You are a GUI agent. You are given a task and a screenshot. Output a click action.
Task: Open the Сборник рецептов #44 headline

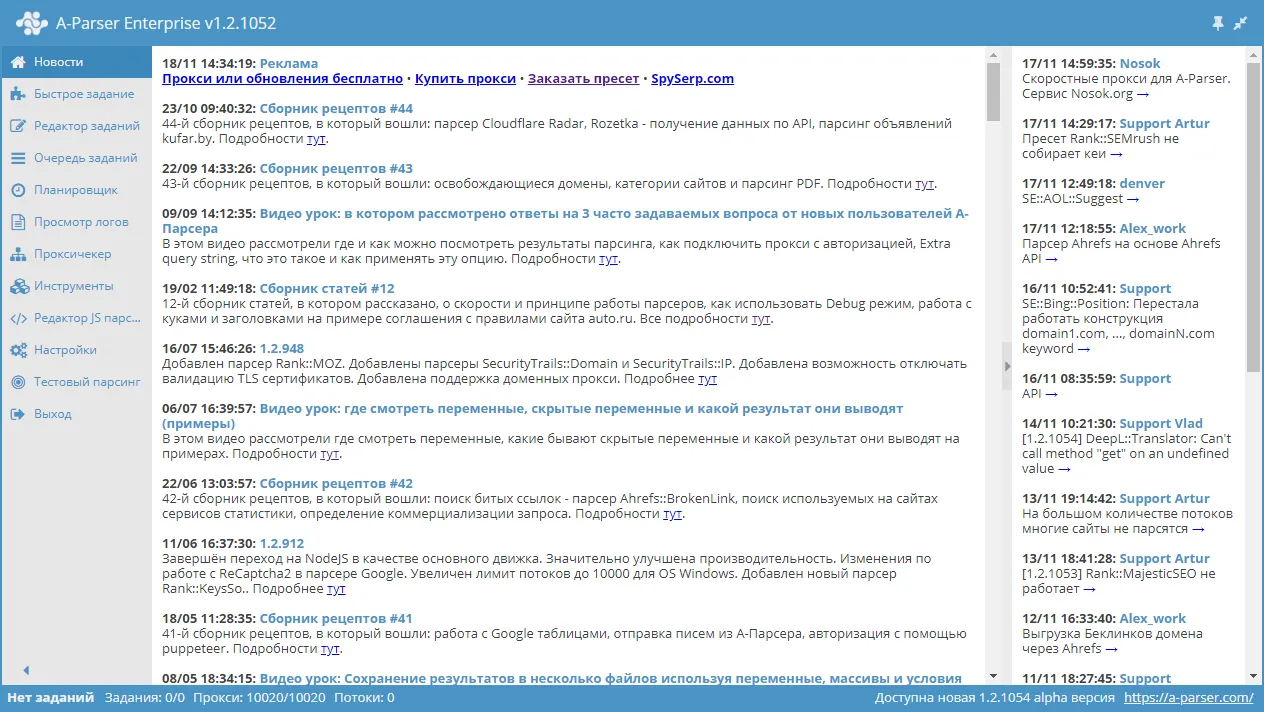coord(336,109)
